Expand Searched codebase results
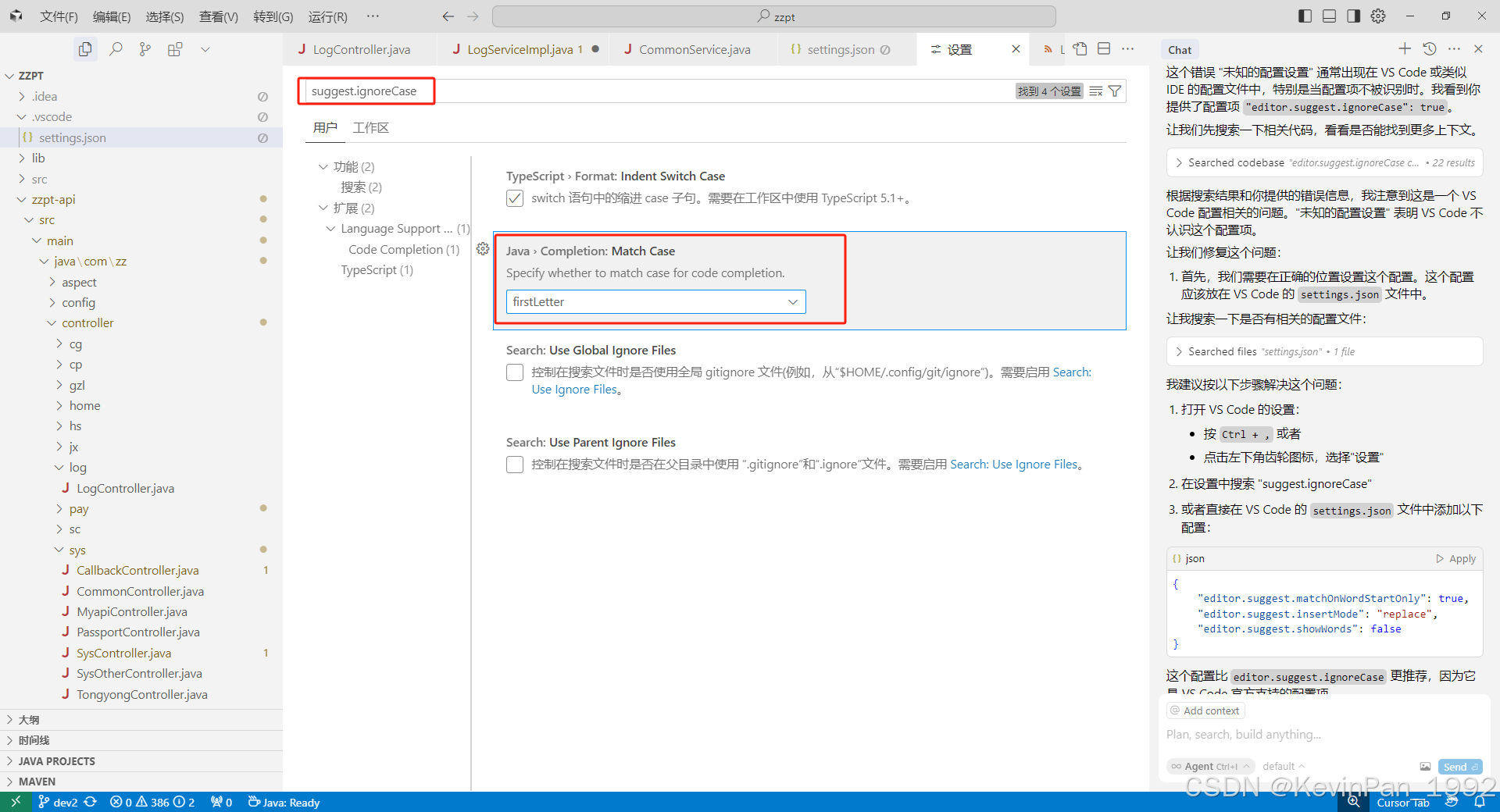The height and width of the screenshot is (812, 1500). pos(1325,163)
